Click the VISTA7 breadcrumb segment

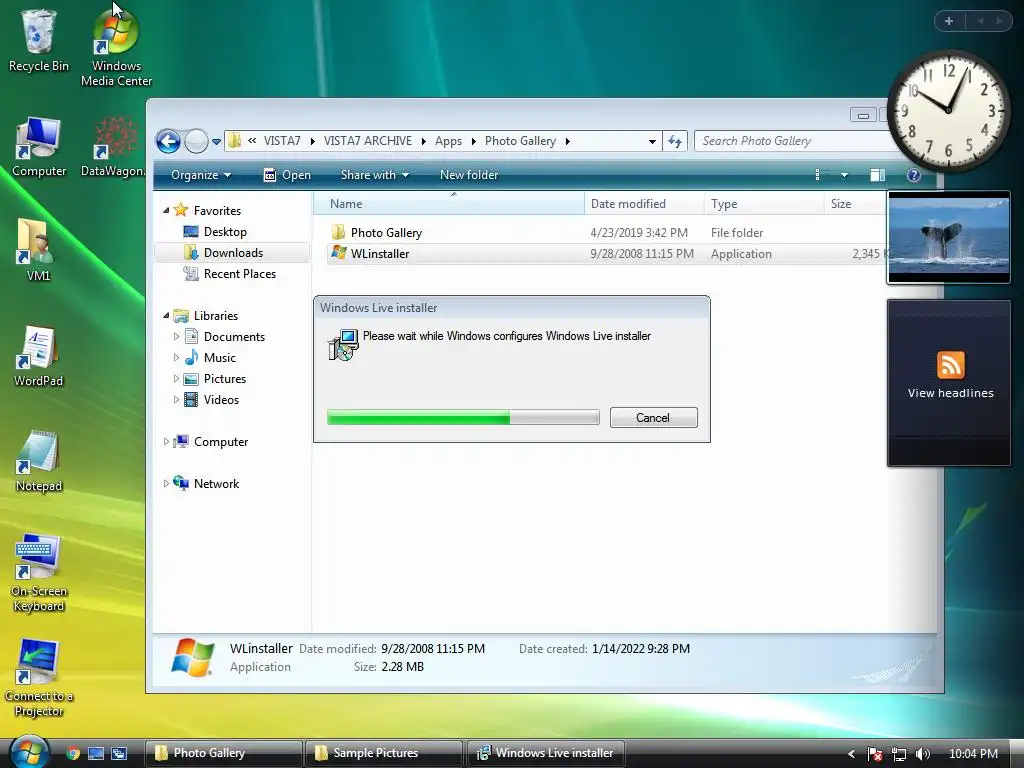[x=282, y=141]
